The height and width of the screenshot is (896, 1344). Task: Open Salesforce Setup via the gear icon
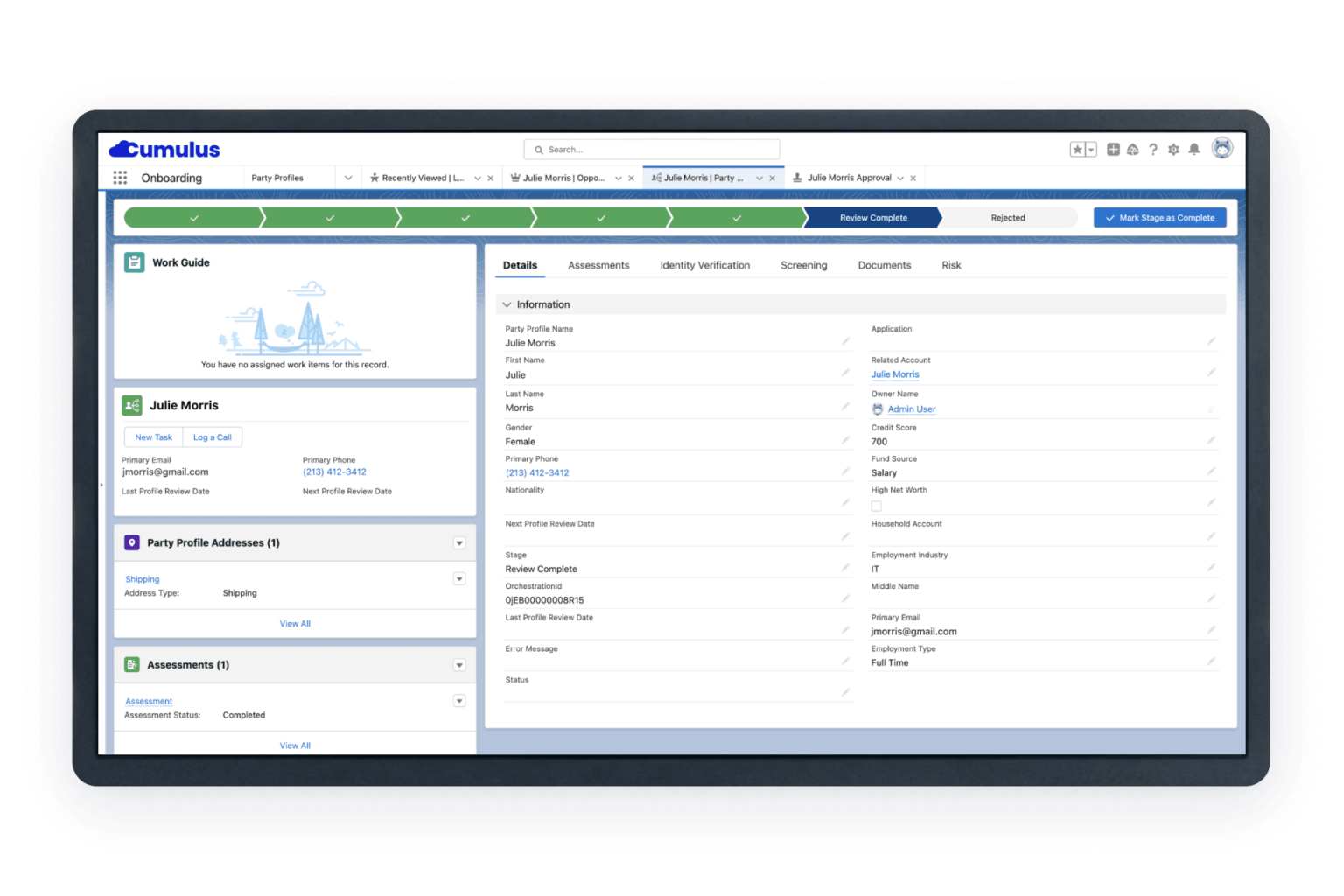coord(1174,149)
